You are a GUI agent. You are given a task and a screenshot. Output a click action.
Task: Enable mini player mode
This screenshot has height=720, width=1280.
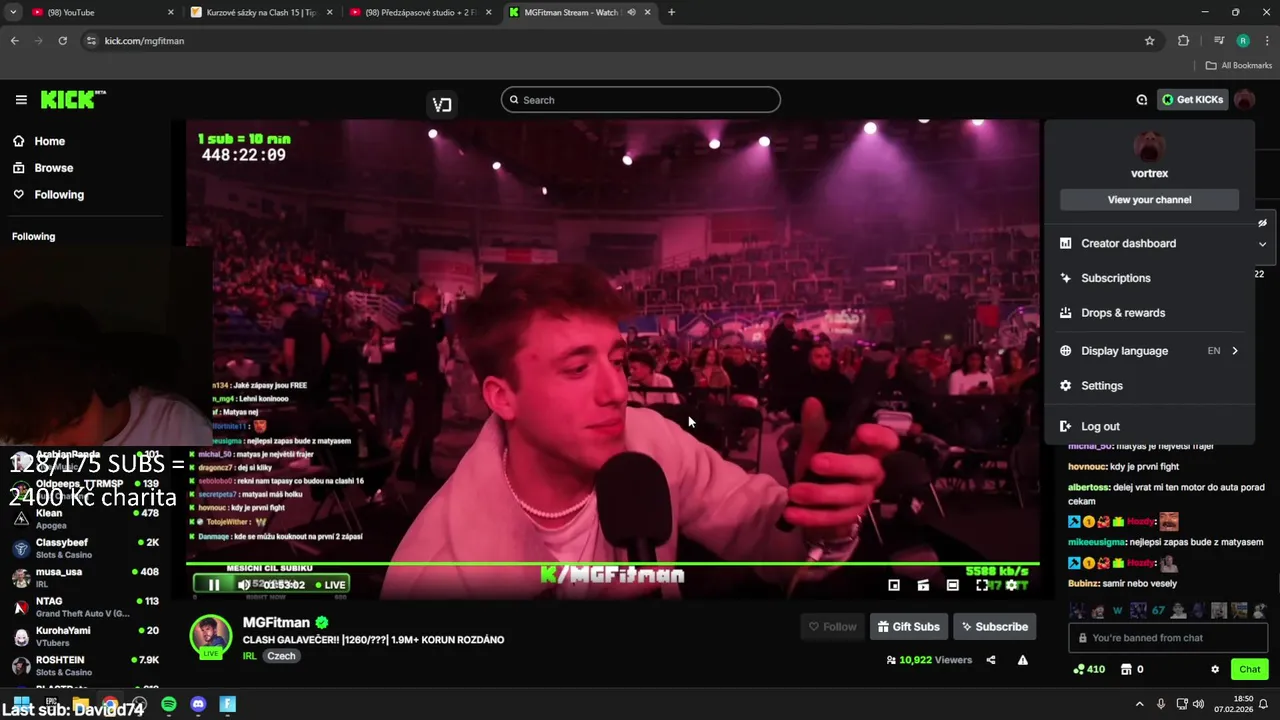894,585
